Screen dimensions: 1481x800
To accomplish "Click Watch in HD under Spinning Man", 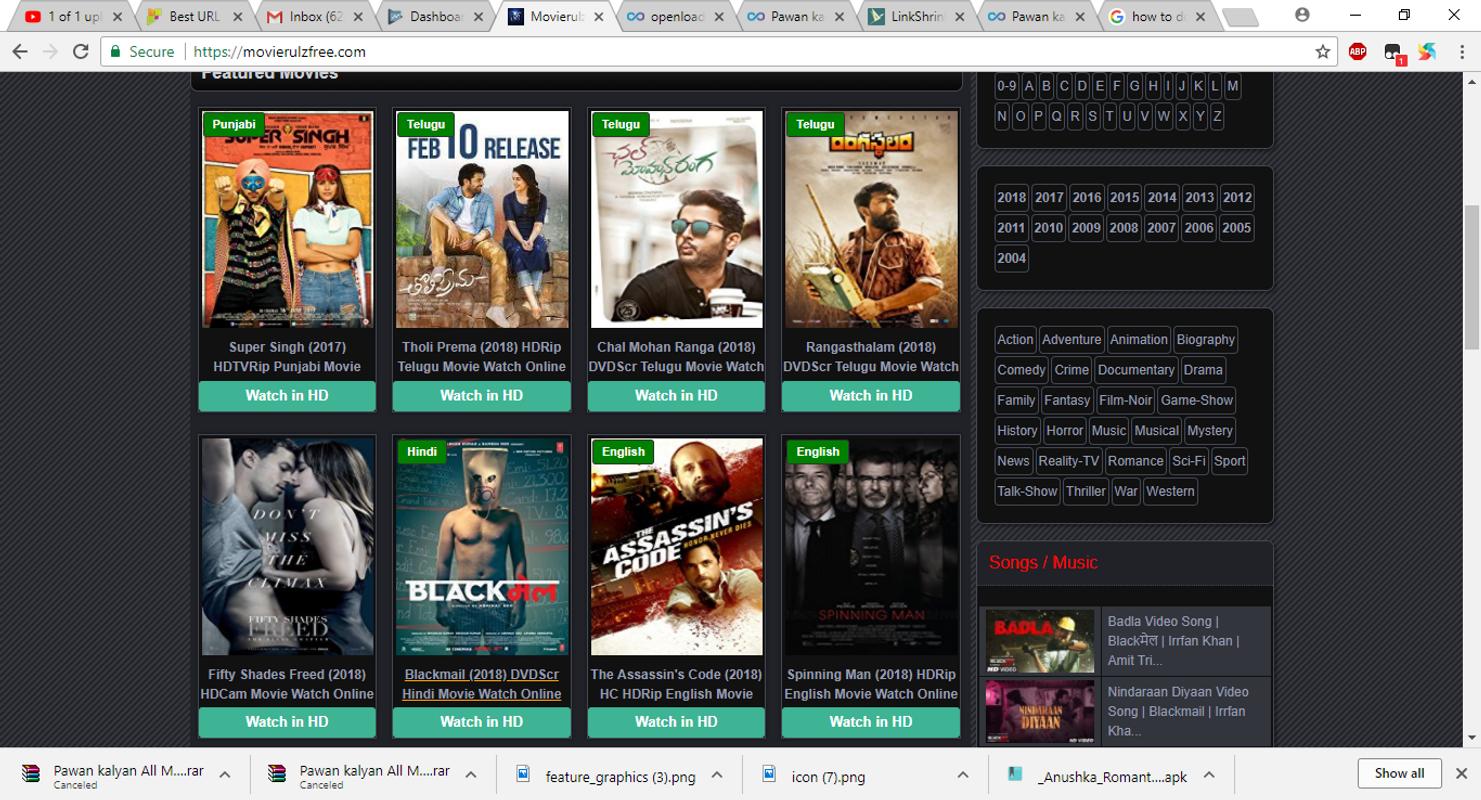I will point(871,722).
